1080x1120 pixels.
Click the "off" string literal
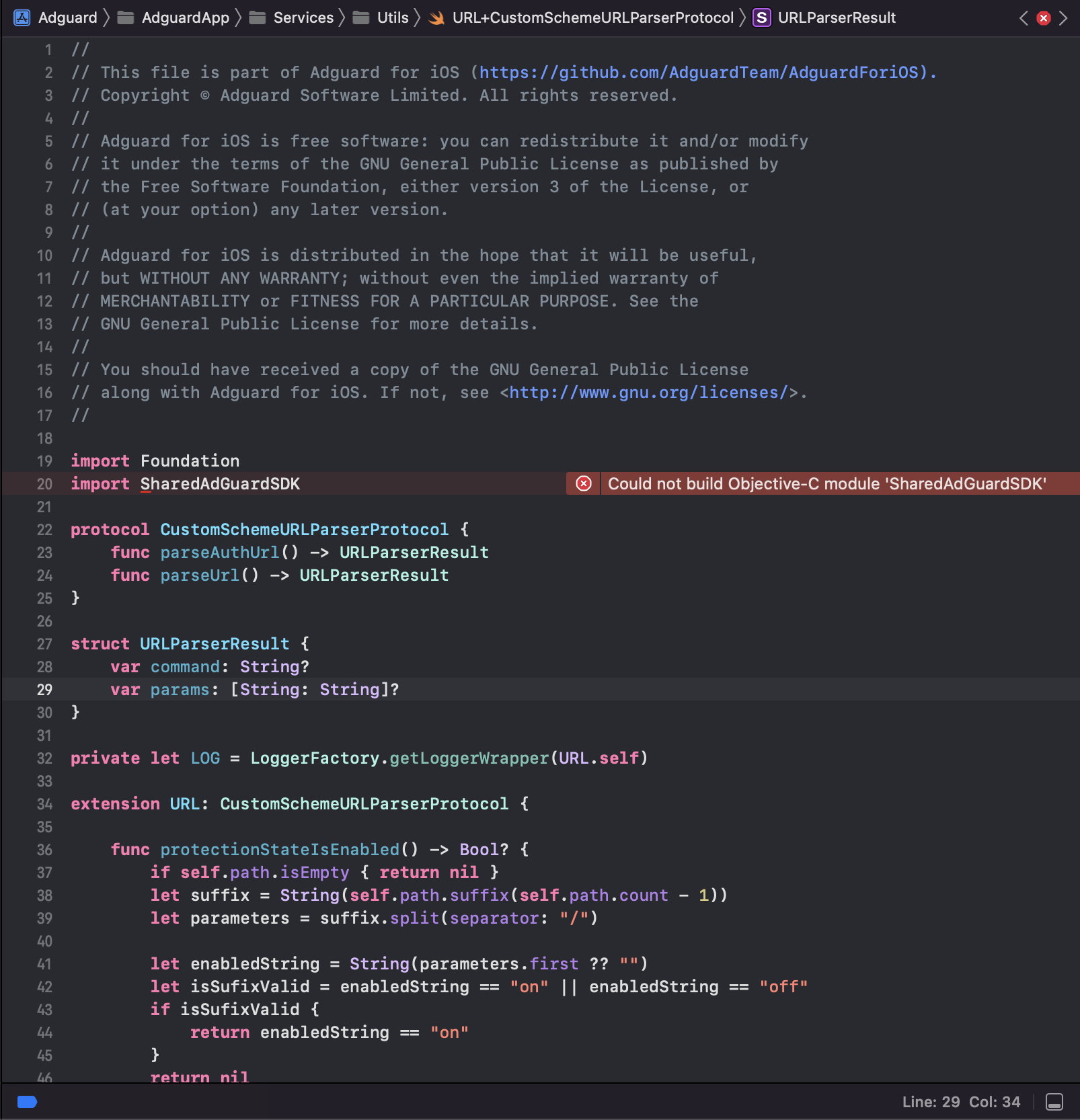783,987
